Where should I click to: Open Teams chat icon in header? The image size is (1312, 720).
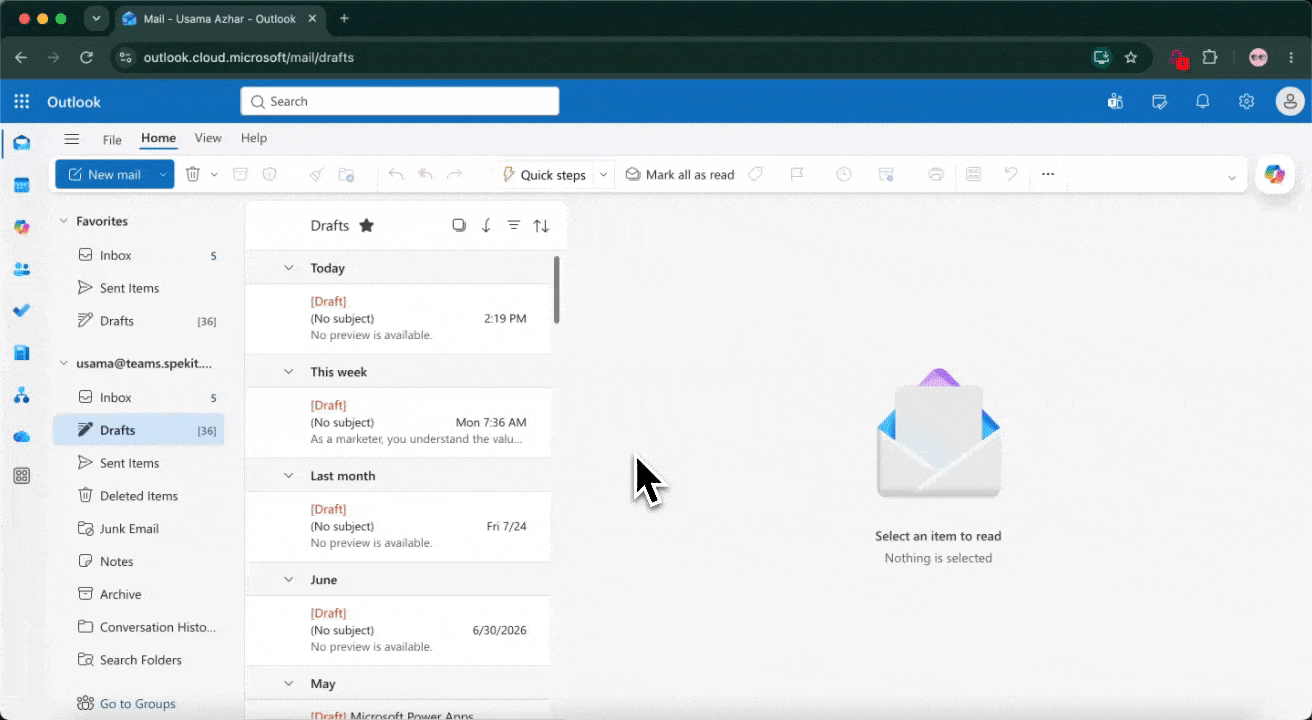click(1115, 101)
